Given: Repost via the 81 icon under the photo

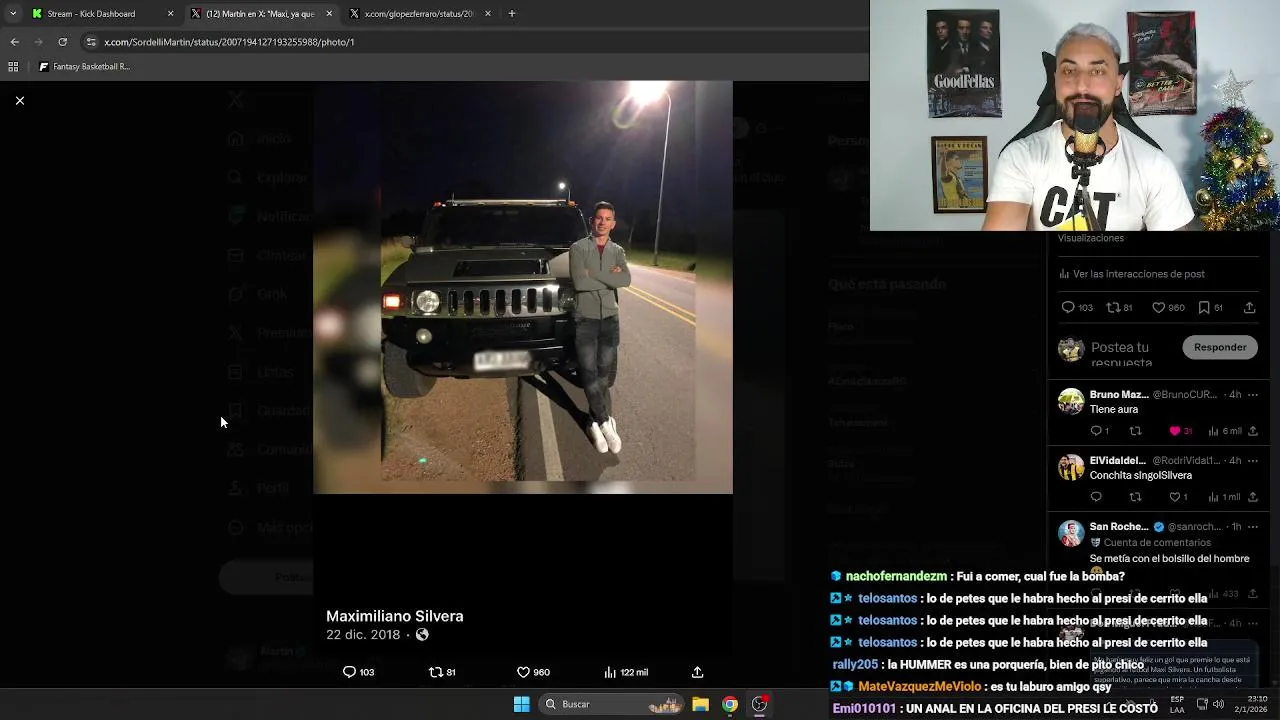Looking at the screenshot, I should click(x=442, y=672).
